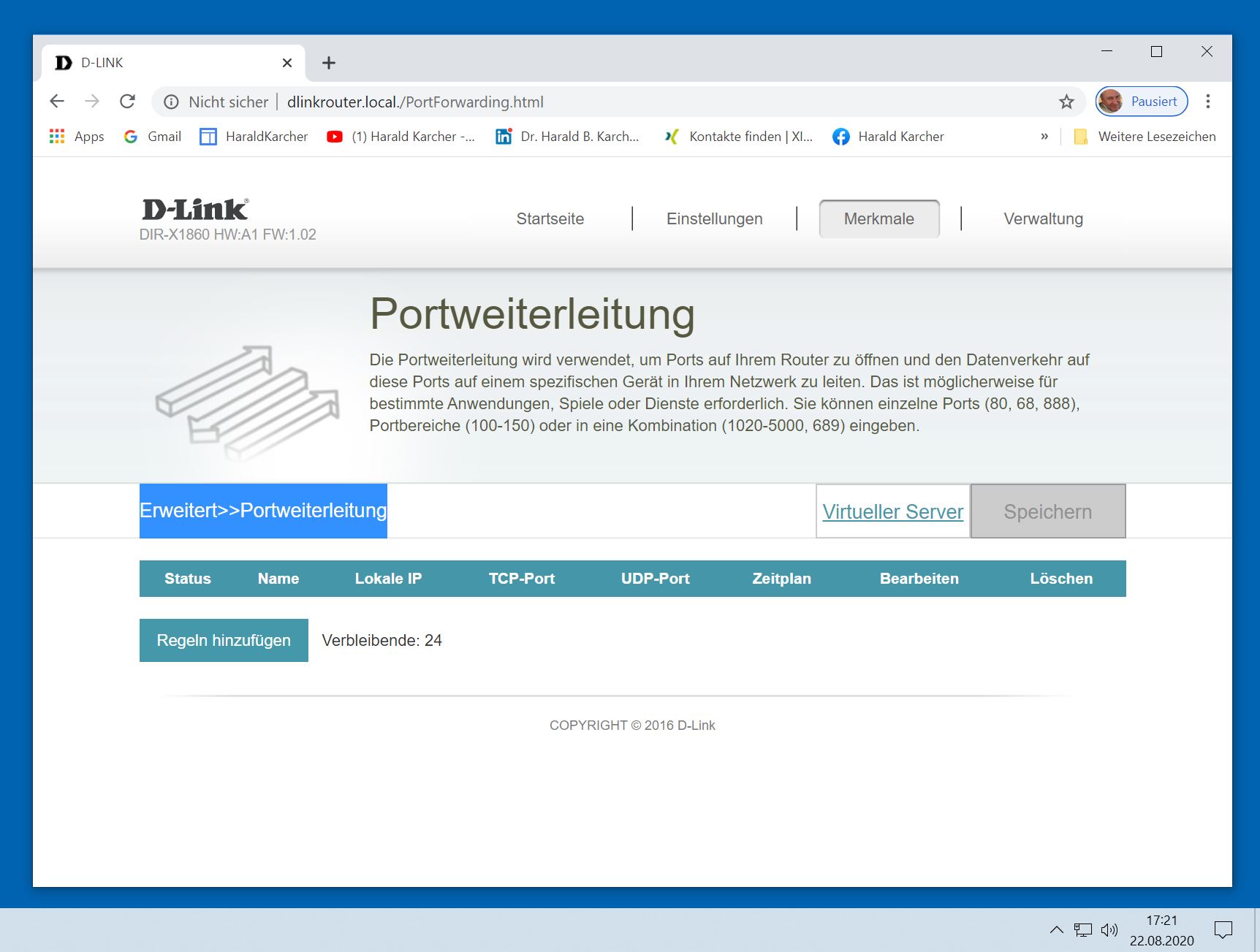Screen dimensions: 1260x952
Task: Click the Speichern button
Action: (x=1048, y=511)
